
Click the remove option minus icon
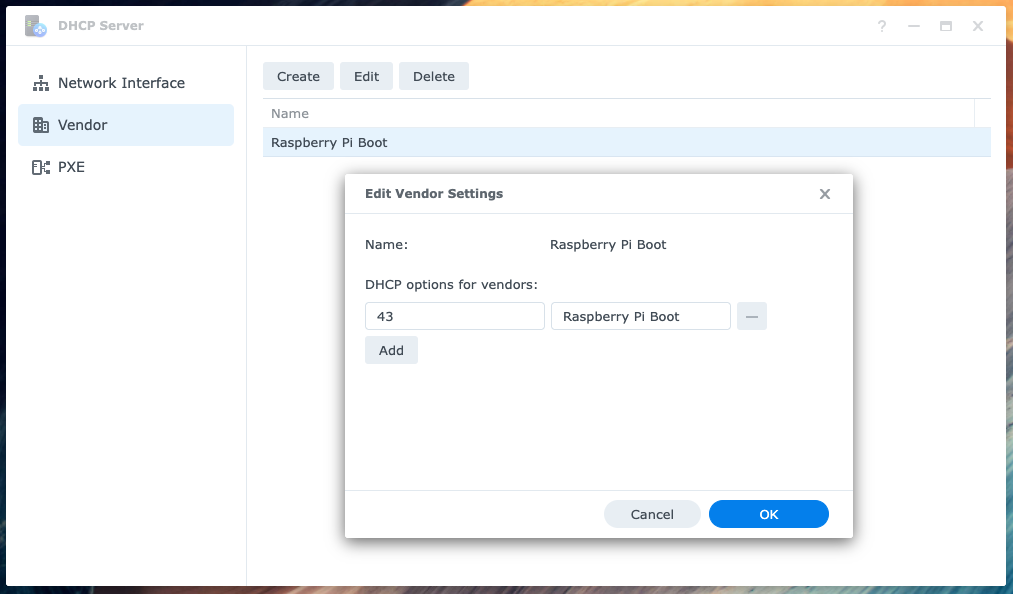point(752,316)
